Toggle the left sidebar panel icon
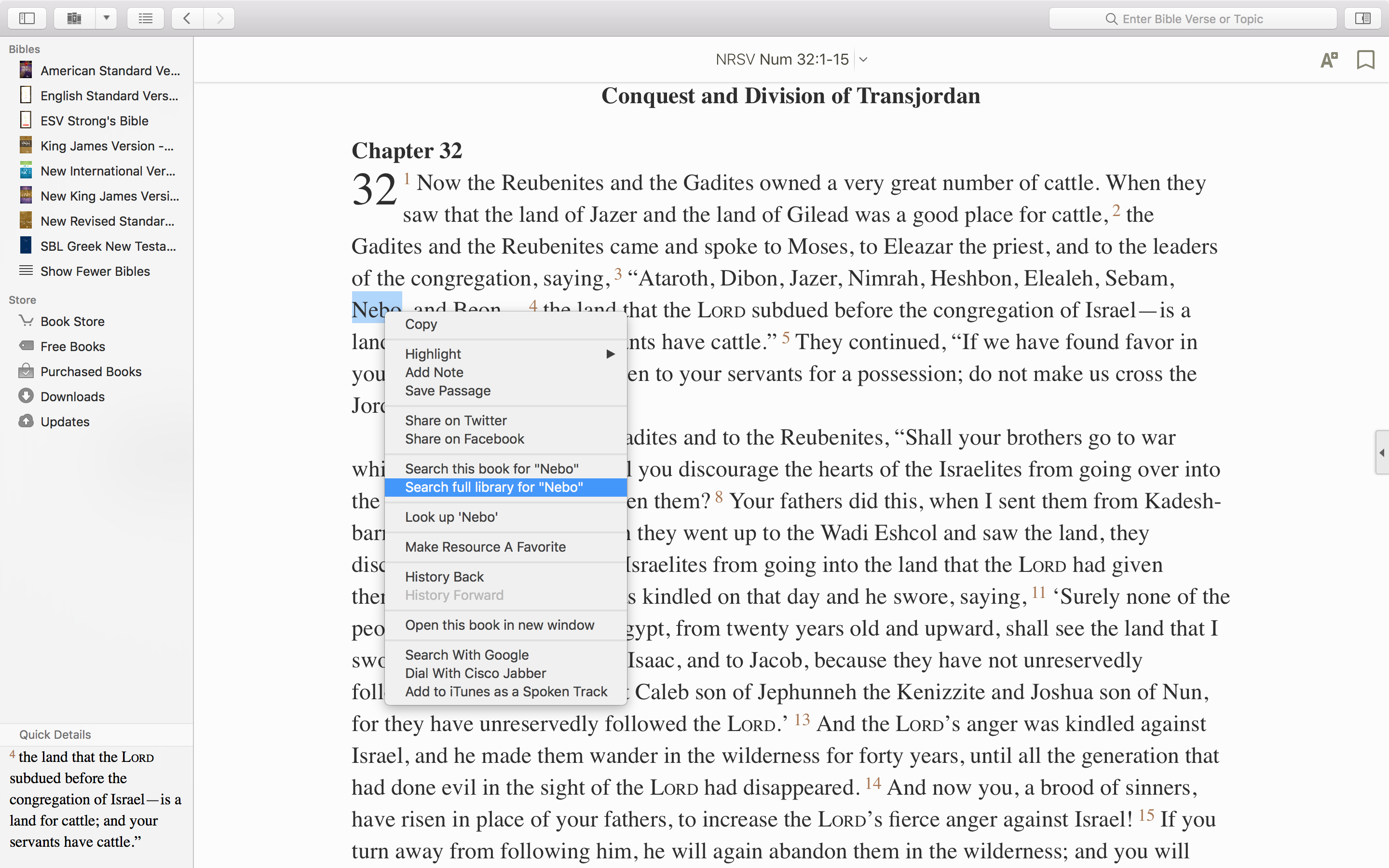Image resolution: width=1389 pixels, height=868 pixels. 27,18
